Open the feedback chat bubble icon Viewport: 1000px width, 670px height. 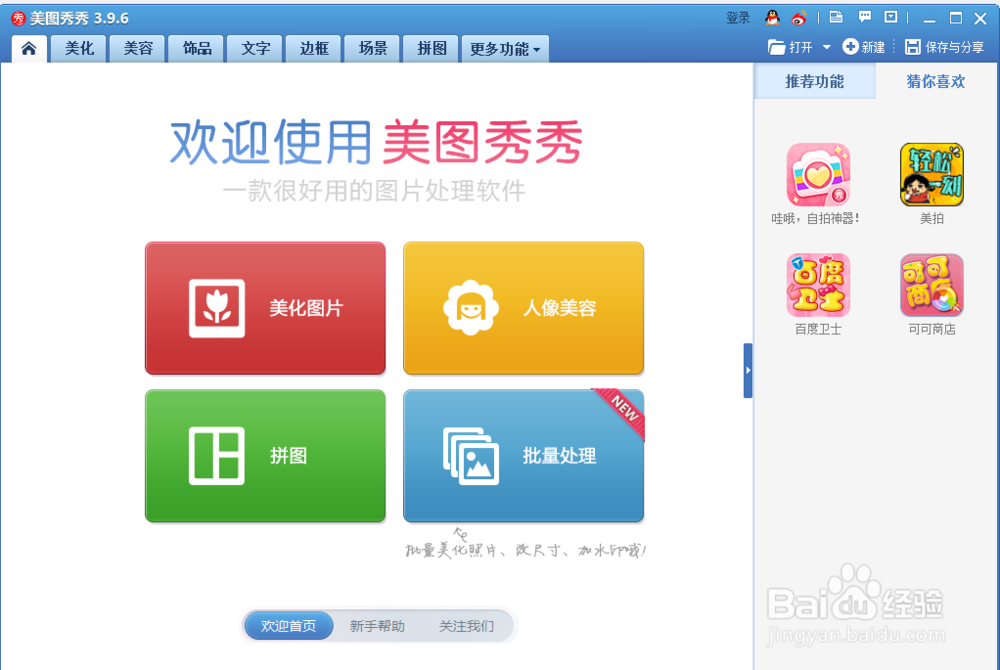coord(864,17)
